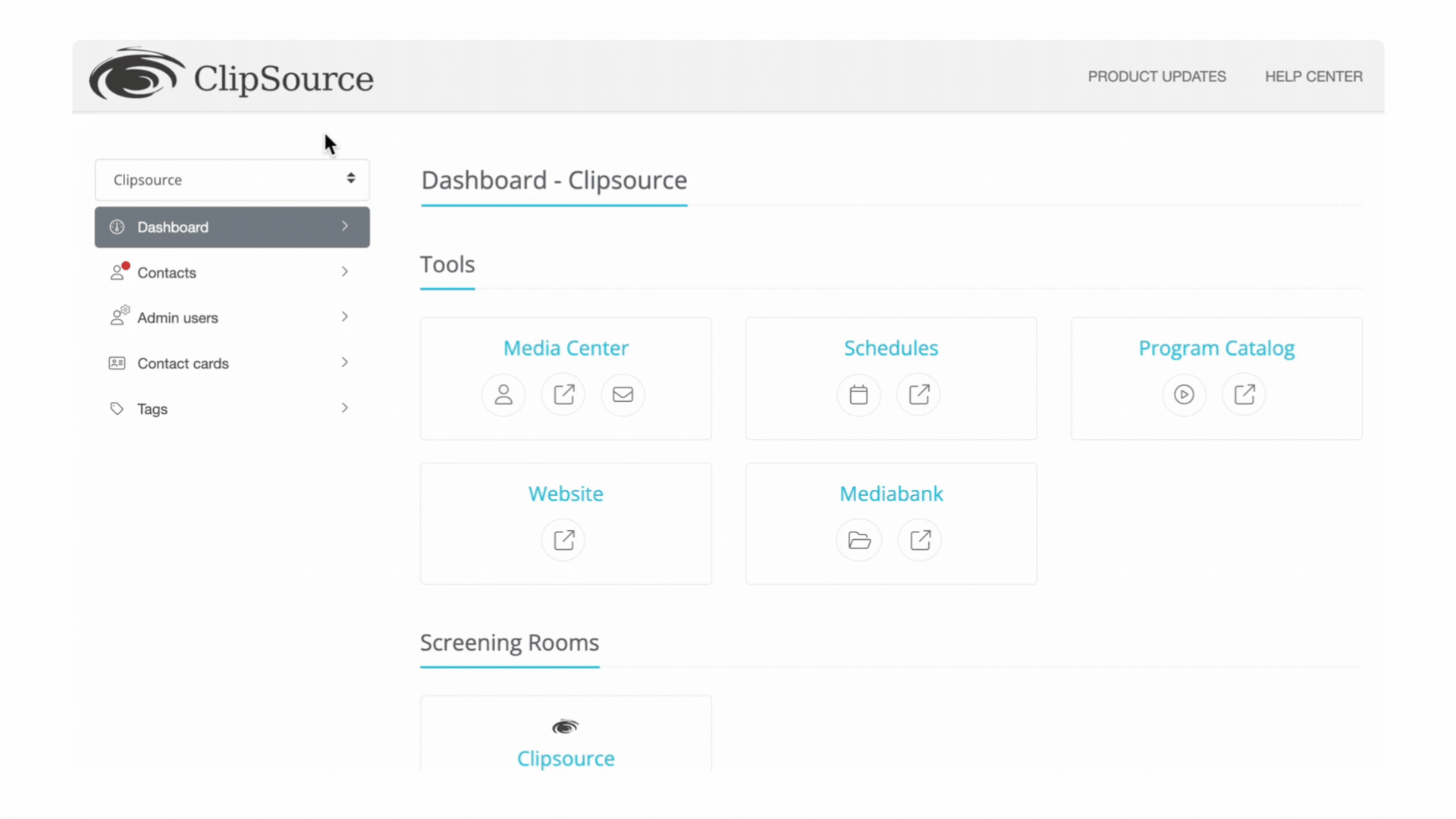Click the Contact cards ID card icon

[117, 363]
